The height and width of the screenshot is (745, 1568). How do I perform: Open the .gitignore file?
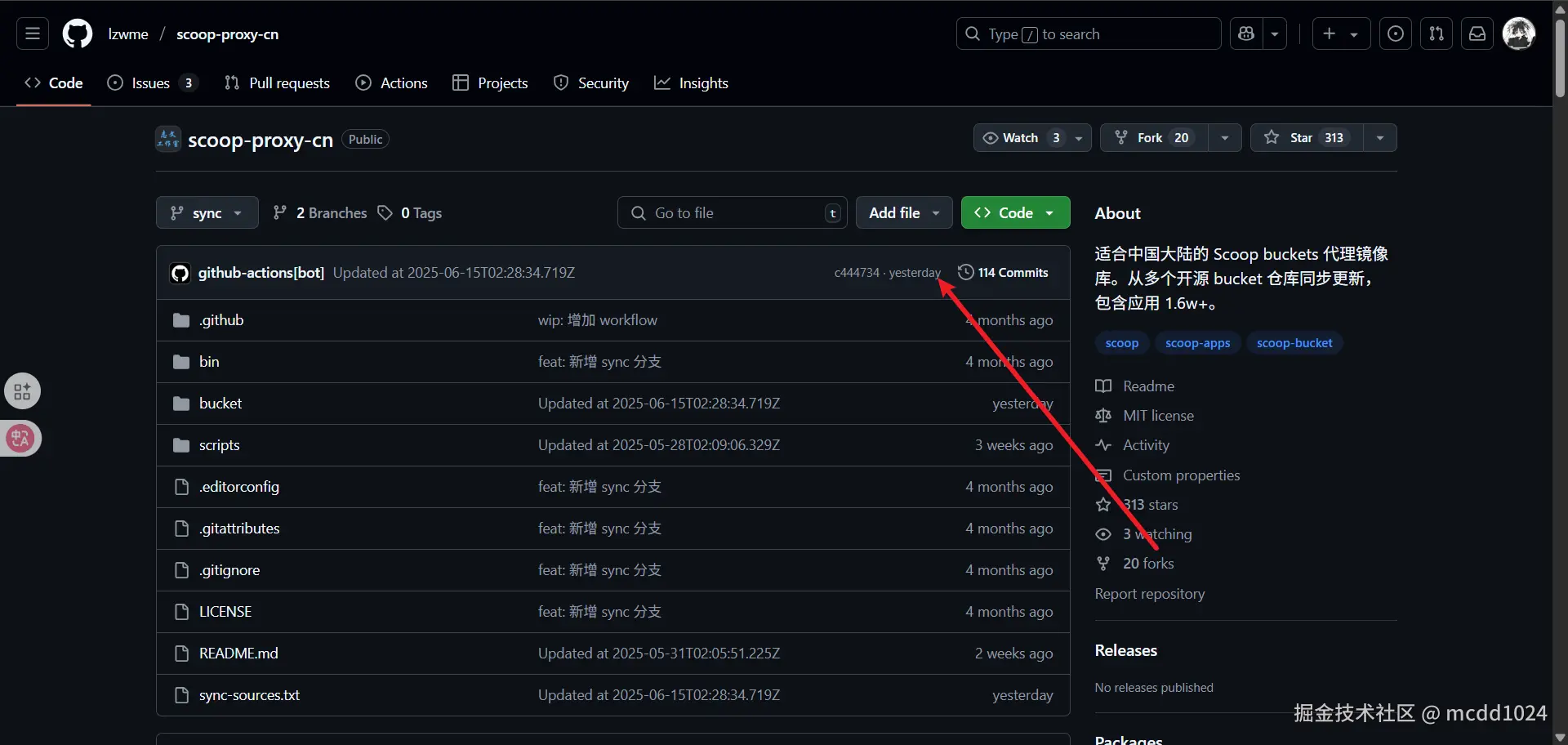point(229,570)
